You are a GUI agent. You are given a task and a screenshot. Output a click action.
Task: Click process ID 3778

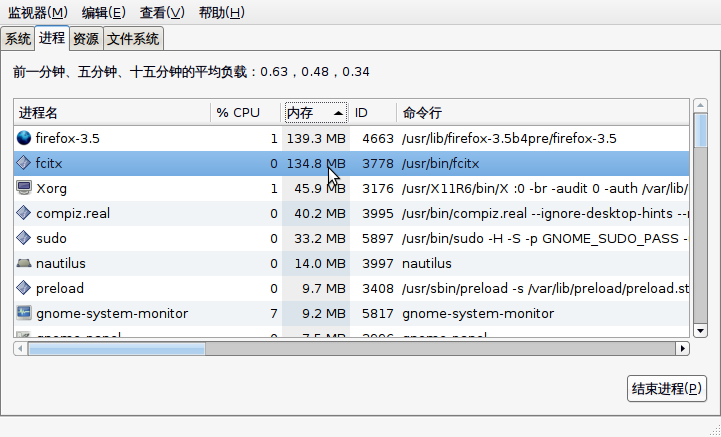(x=378, y=163)
